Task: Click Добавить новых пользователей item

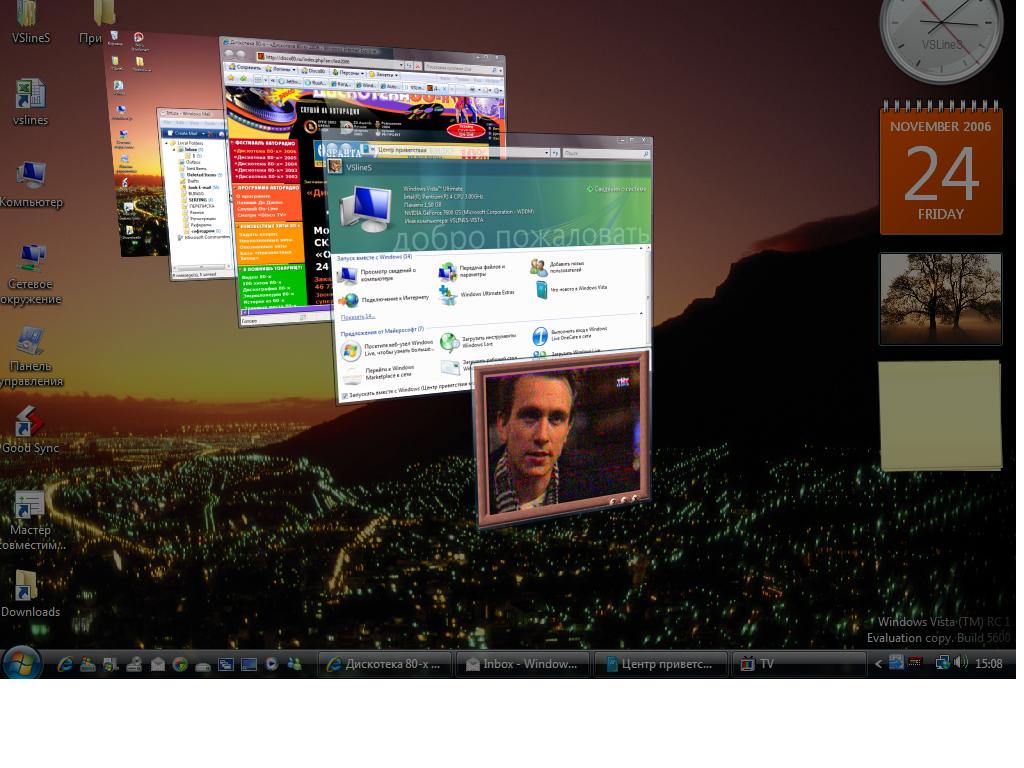Action: (x=556, y=266)
